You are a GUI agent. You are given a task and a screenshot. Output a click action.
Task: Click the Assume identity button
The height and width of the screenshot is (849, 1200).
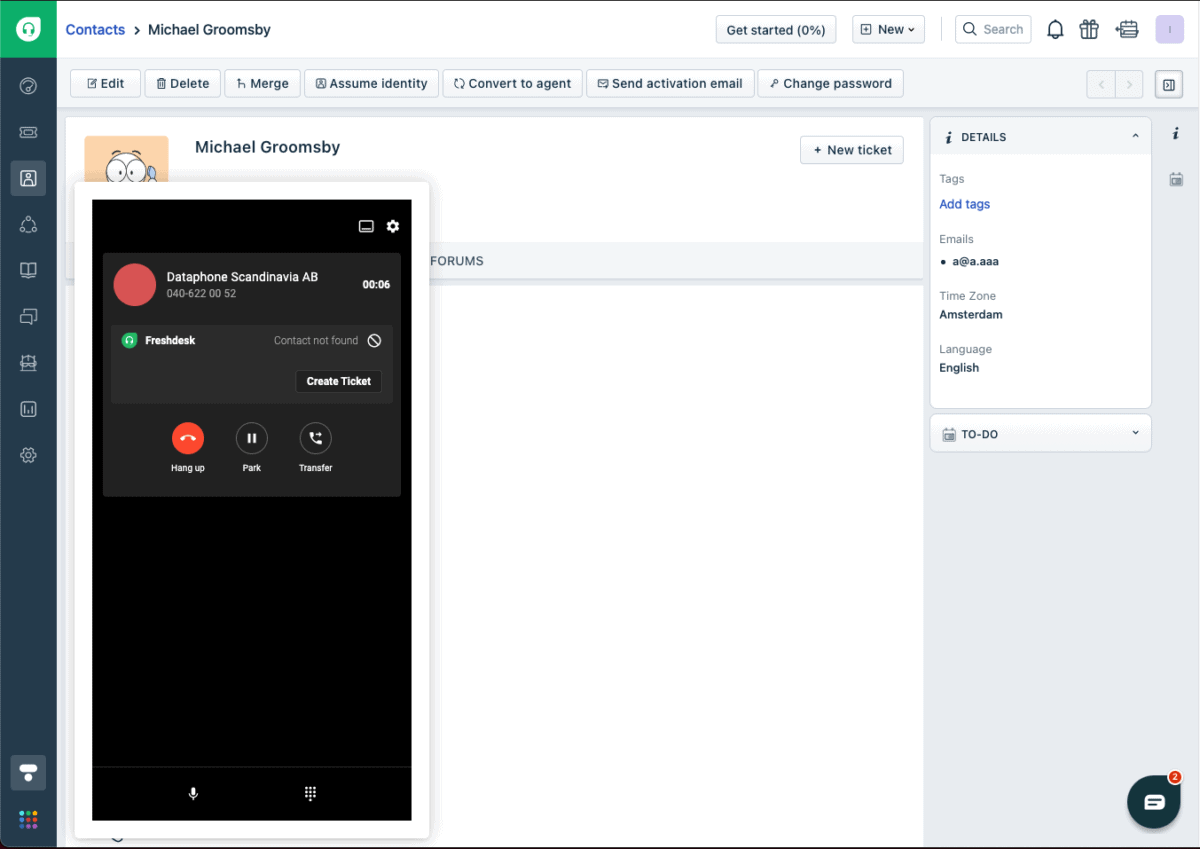(x=371, y=84)
